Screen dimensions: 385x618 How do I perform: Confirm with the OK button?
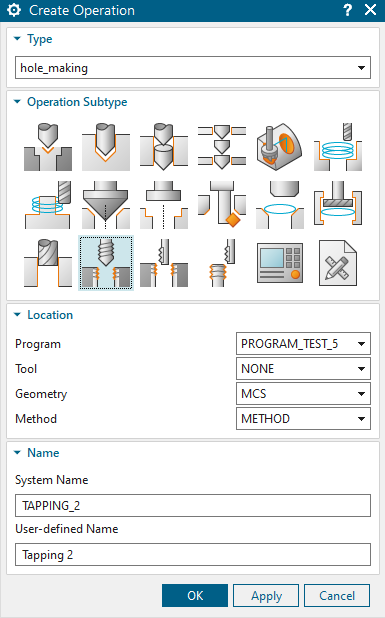click(x=195, y=596)
